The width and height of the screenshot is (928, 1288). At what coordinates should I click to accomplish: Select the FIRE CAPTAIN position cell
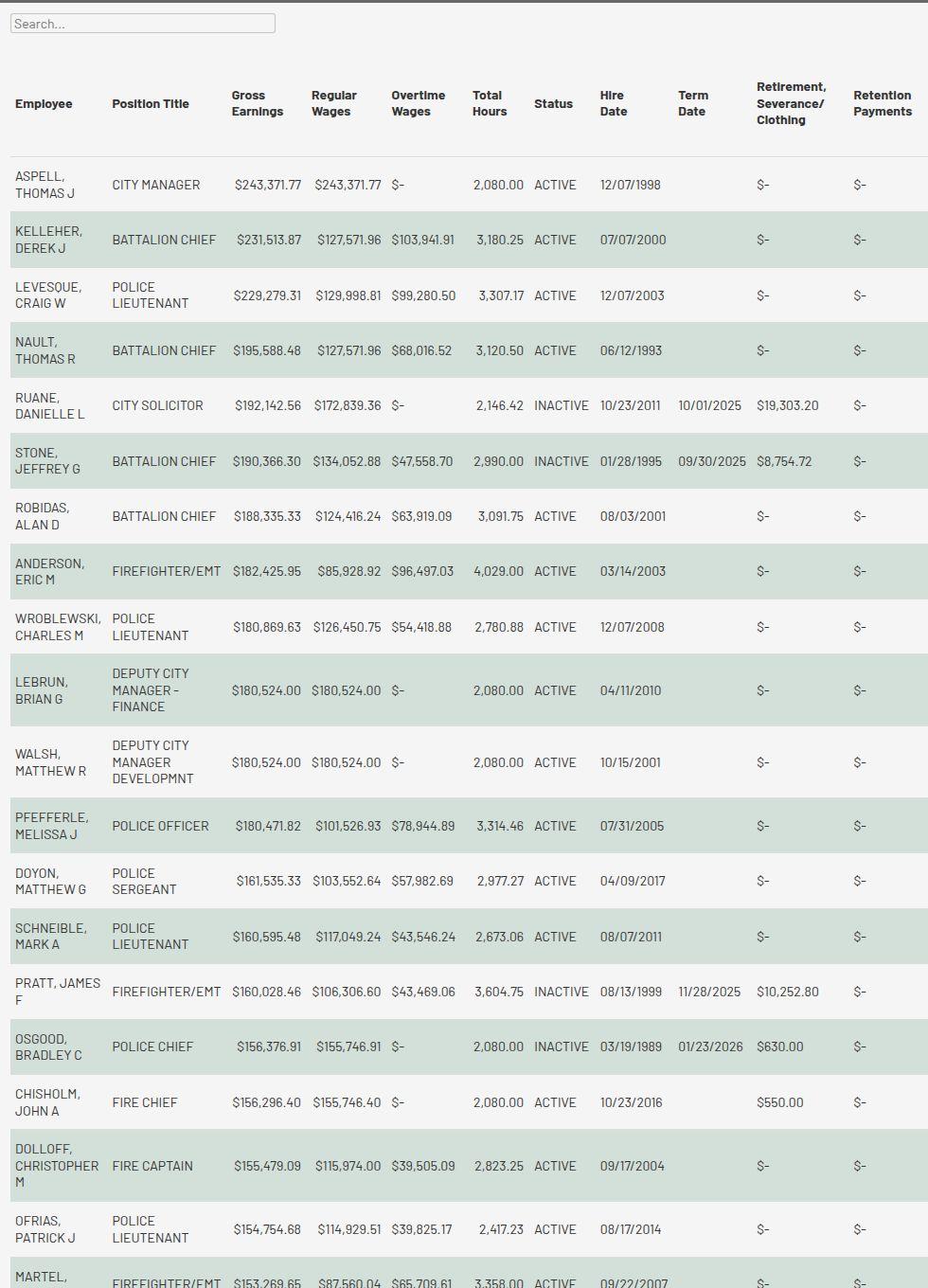[152, 1166]
